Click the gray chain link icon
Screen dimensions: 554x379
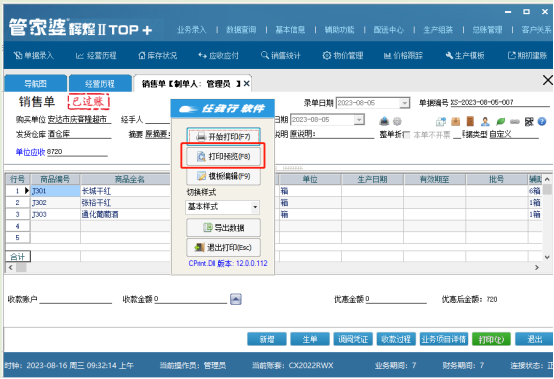[x=515, y=122]
